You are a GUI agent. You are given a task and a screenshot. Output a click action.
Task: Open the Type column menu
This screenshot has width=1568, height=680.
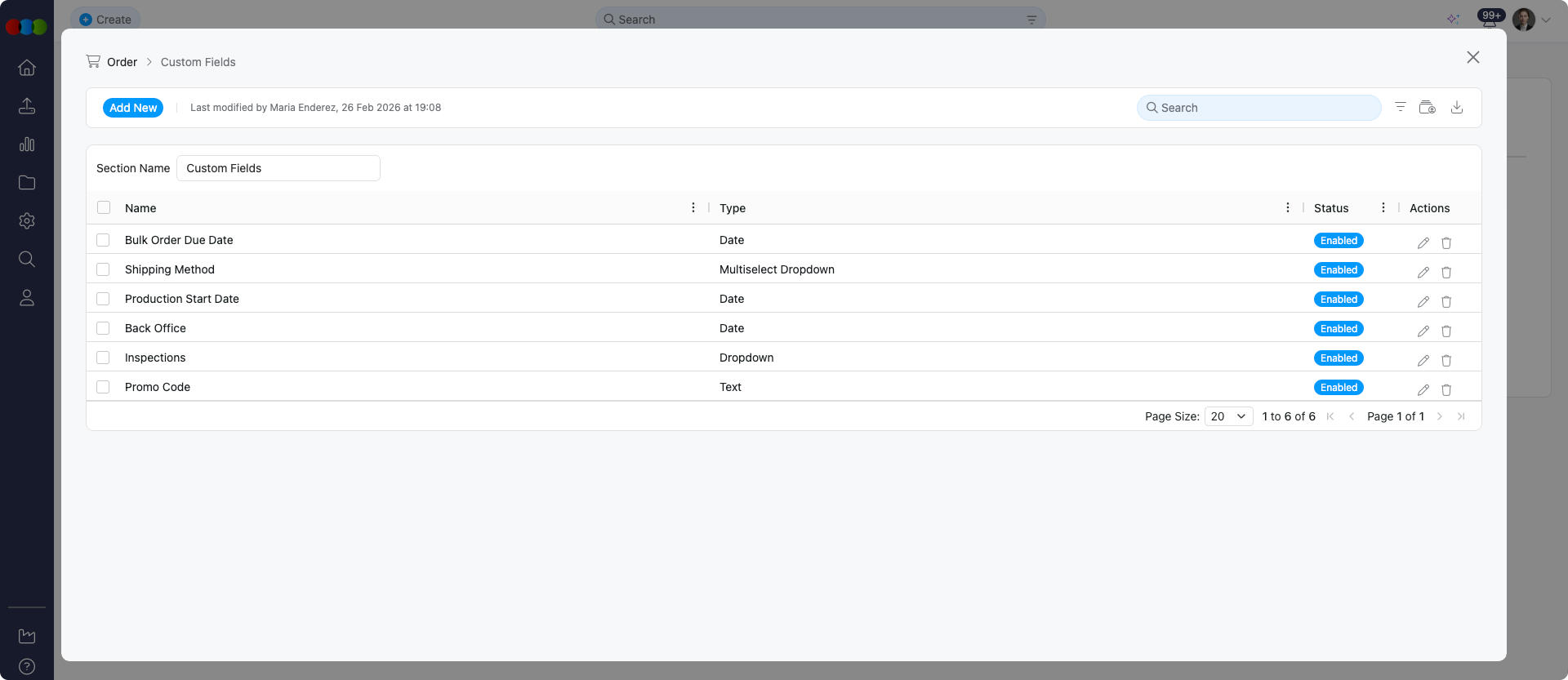[x=1288, y=207]
